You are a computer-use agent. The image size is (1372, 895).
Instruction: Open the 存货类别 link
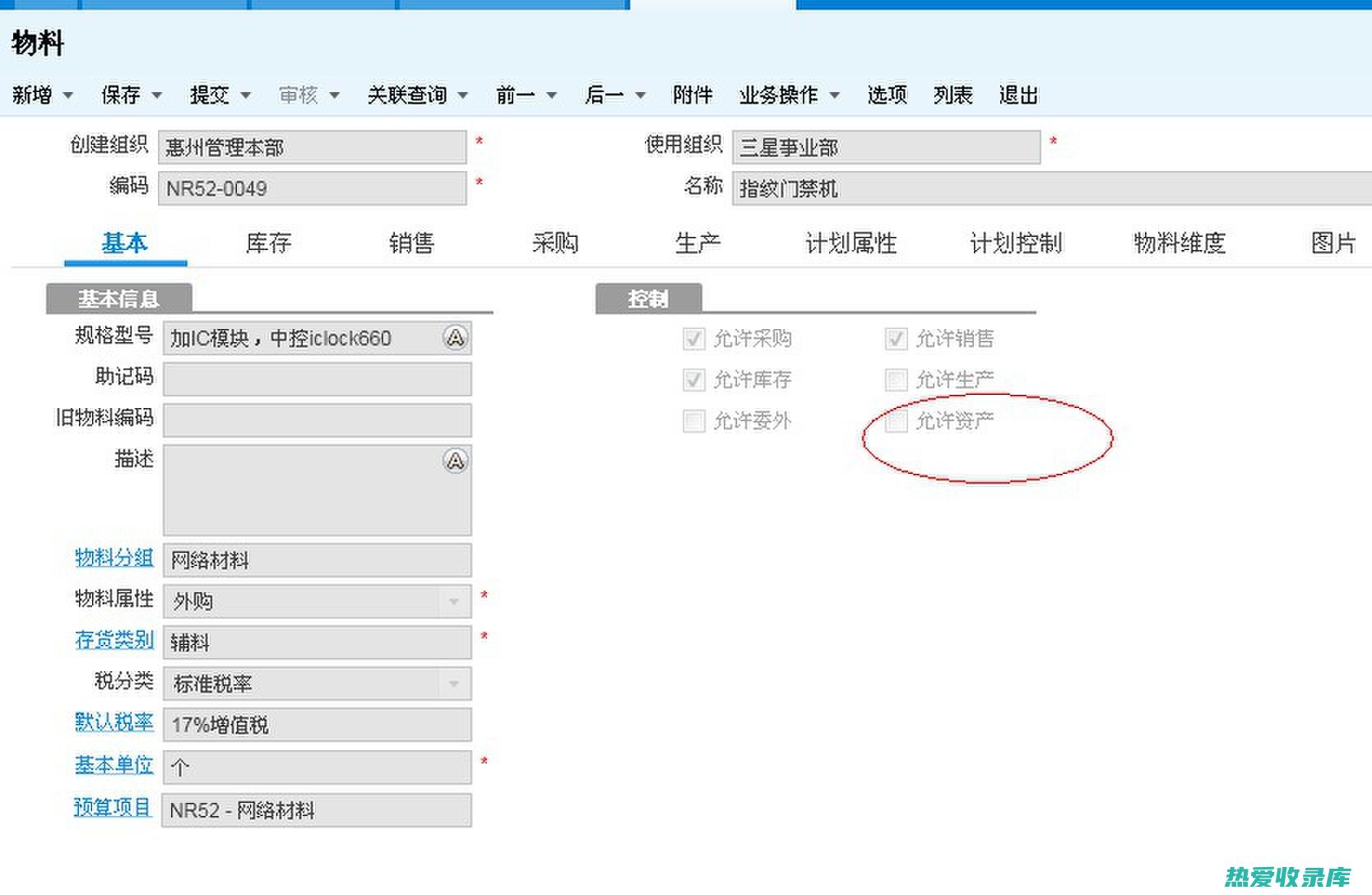click(114, 640)
